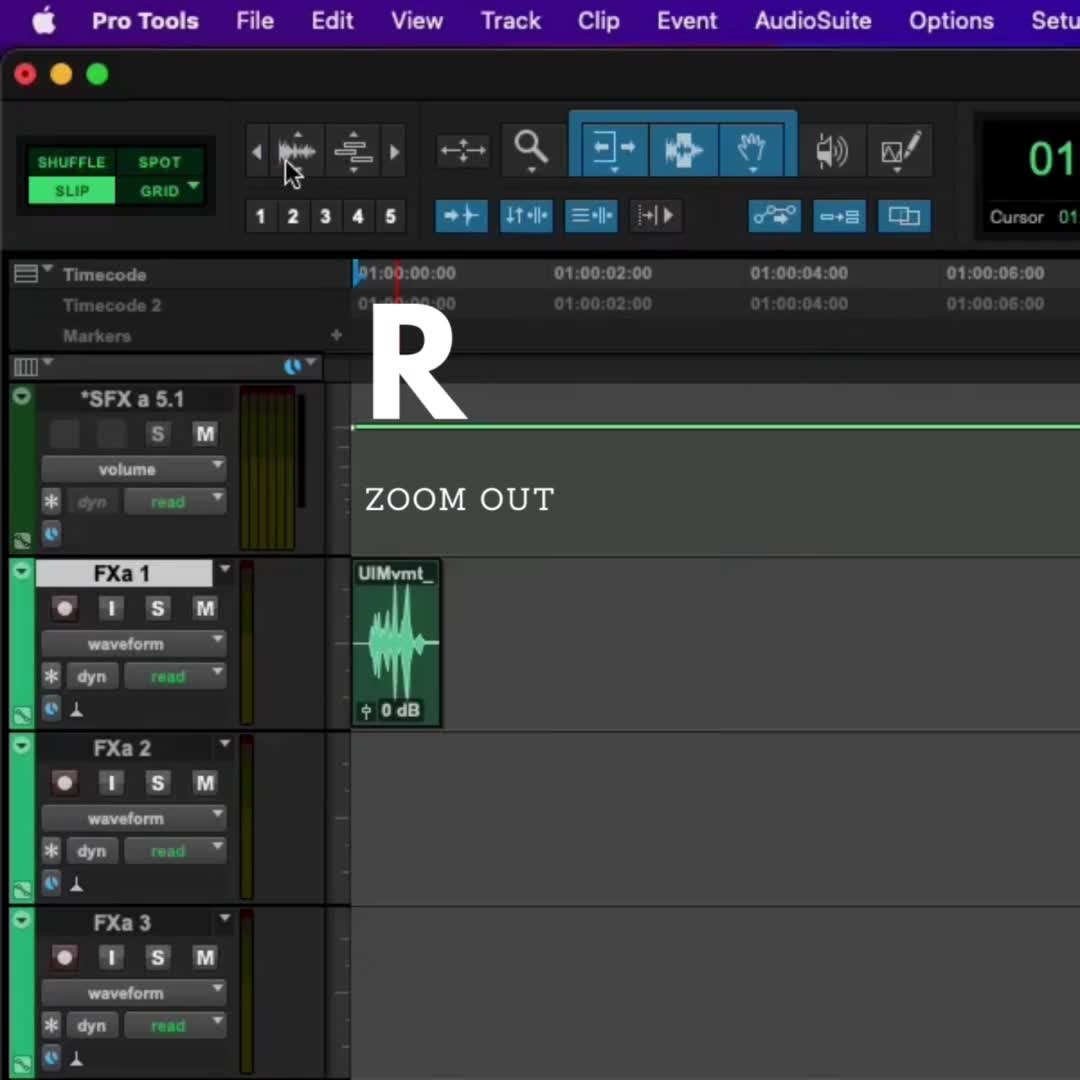This screenshot has width=1080, height=1080.
Task: Click the 01:00:04:00 timecode ruler mark
Action: click(799, 273)
